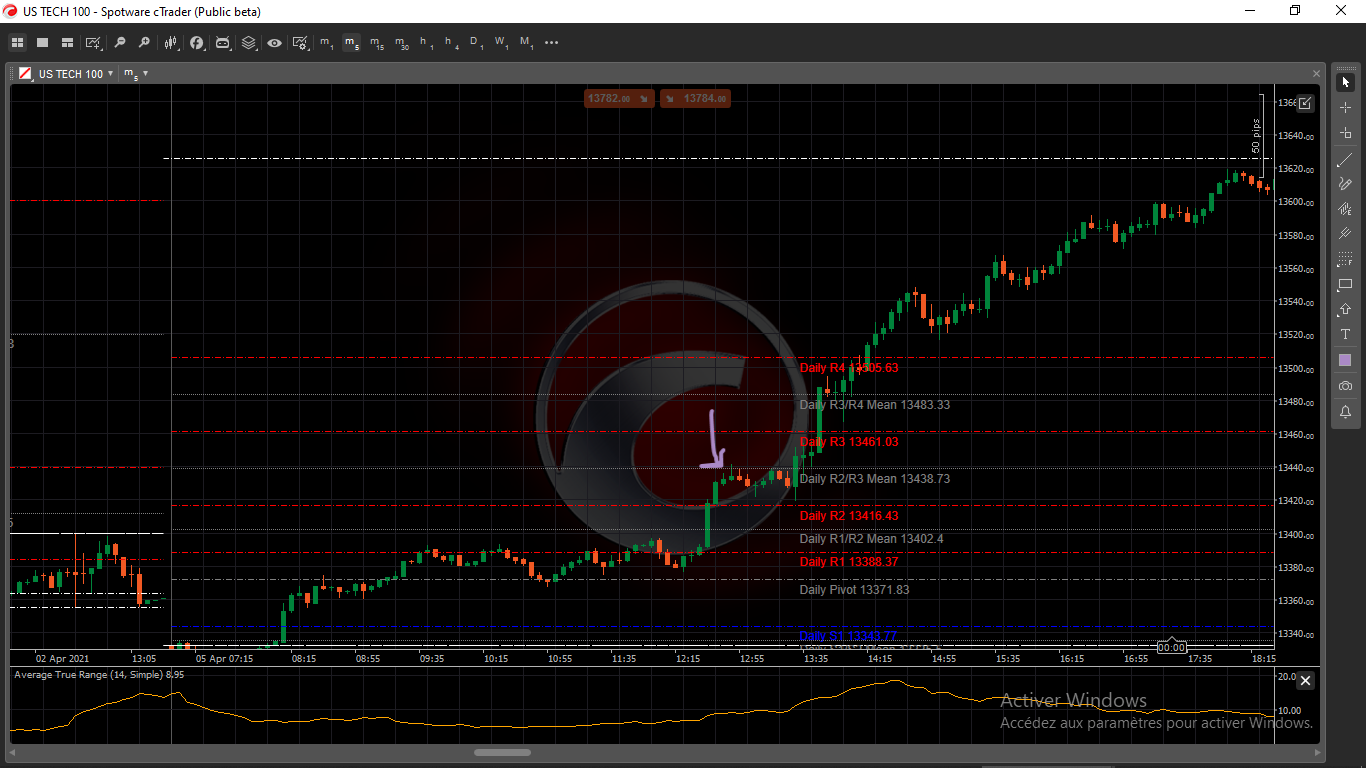Select the D1 daily timeframe
Screen dimensions: 1366x768
[476, 43]
